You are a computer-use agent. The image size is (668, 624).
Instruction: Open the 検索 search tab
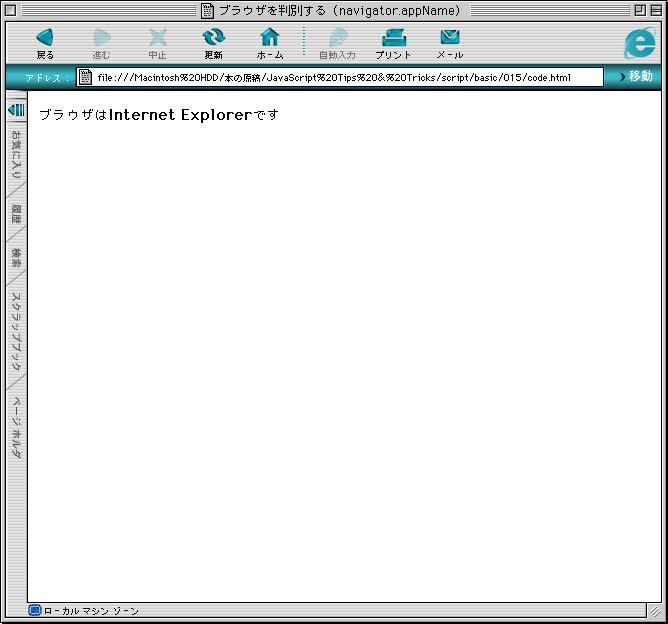point(16,258)
